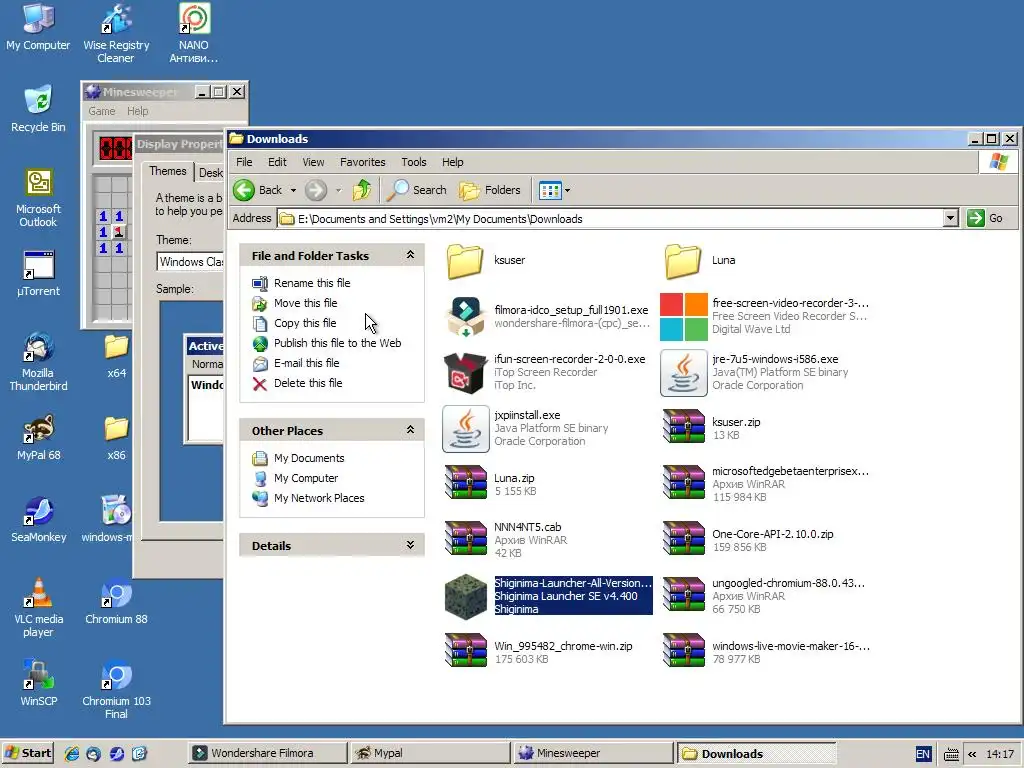This screenshot has width=1024, height=768.
Task: Toggle the Folders pane button
Action: pos(490,190)
